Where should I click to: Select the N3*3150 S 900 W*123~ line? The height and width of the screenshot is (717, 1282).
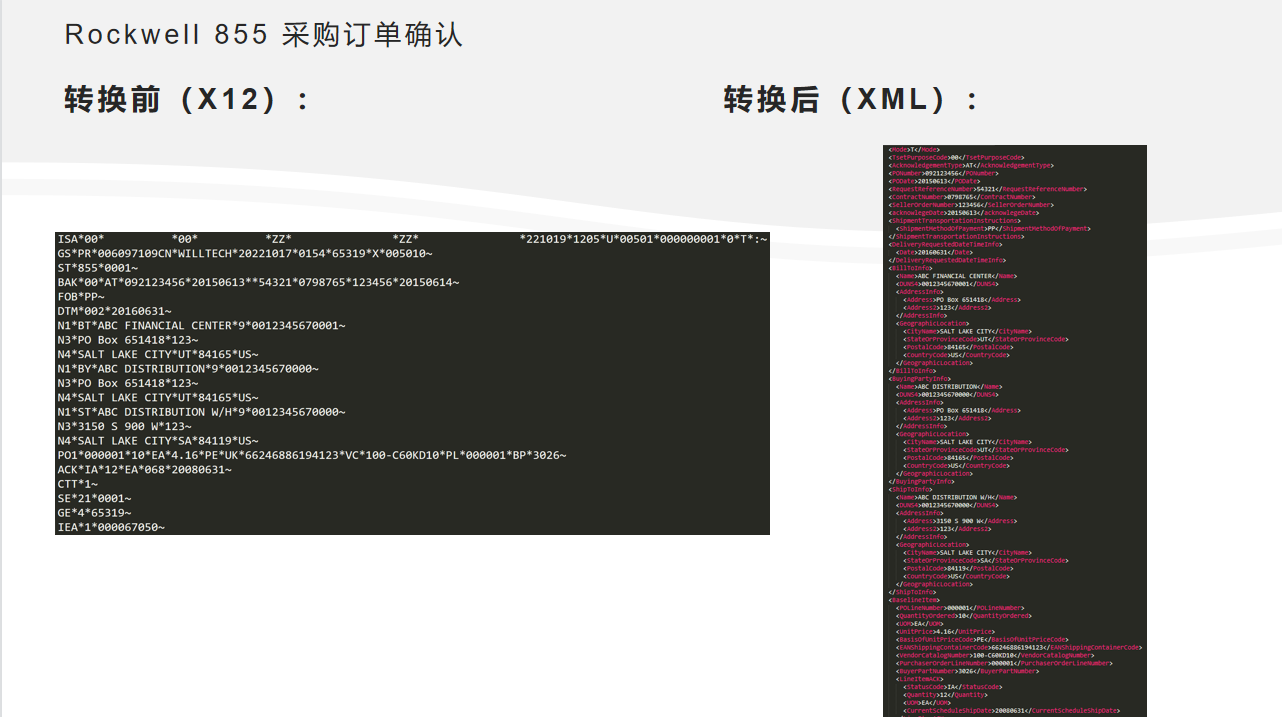[x=124, y=426]
